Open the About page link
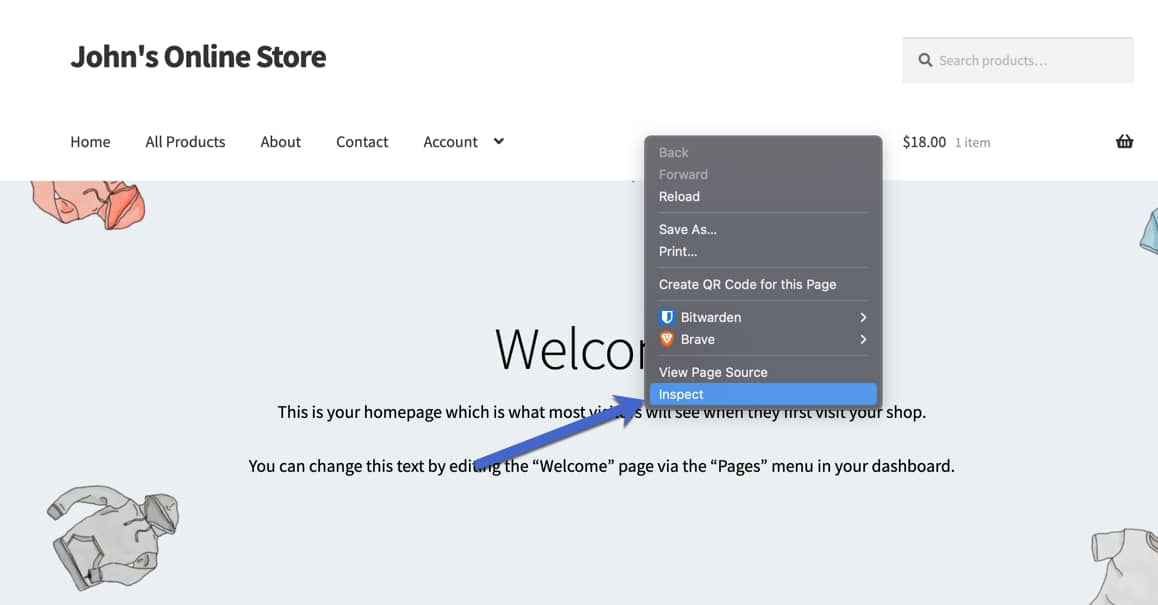Image resolution: width=1158 pixels, height=605 pixels. [281, 141]
